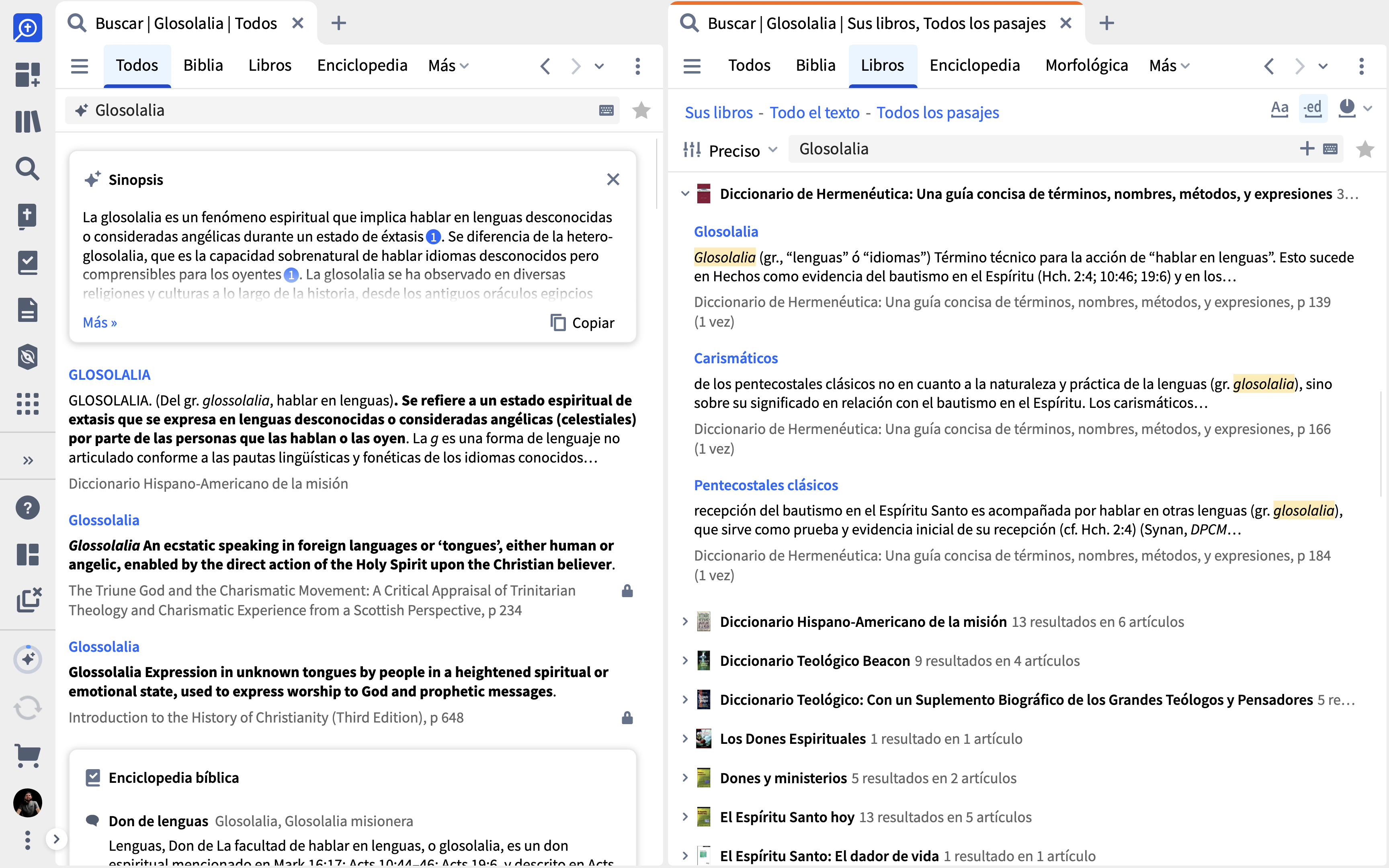Viewport: 1389px width, 868px height.
Task: Click the Todos los pasajes link
Action: [x=937, y=113]
